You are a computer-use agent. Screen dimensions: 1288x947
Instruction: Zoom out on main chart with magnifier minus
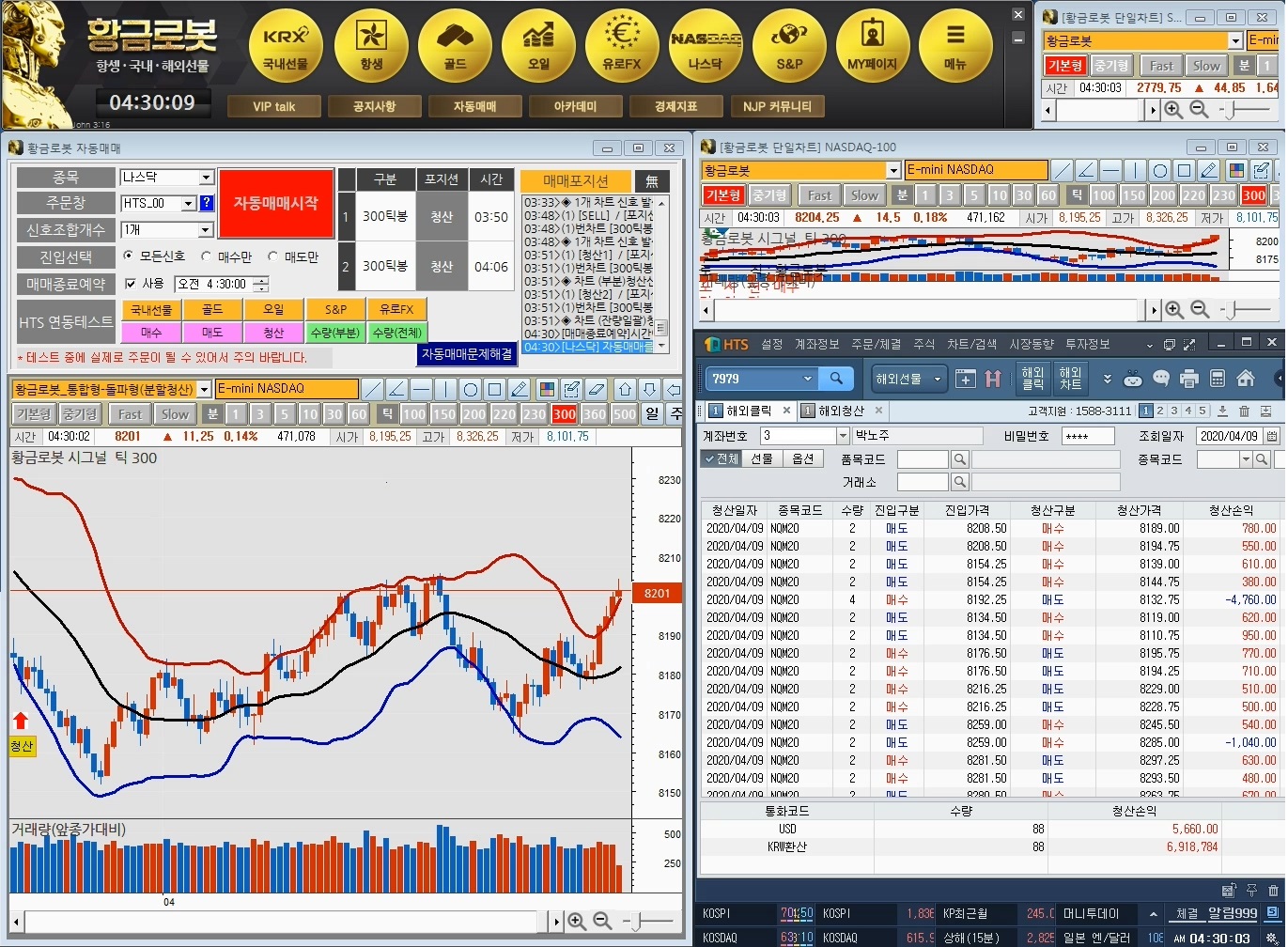coord(602,921)
